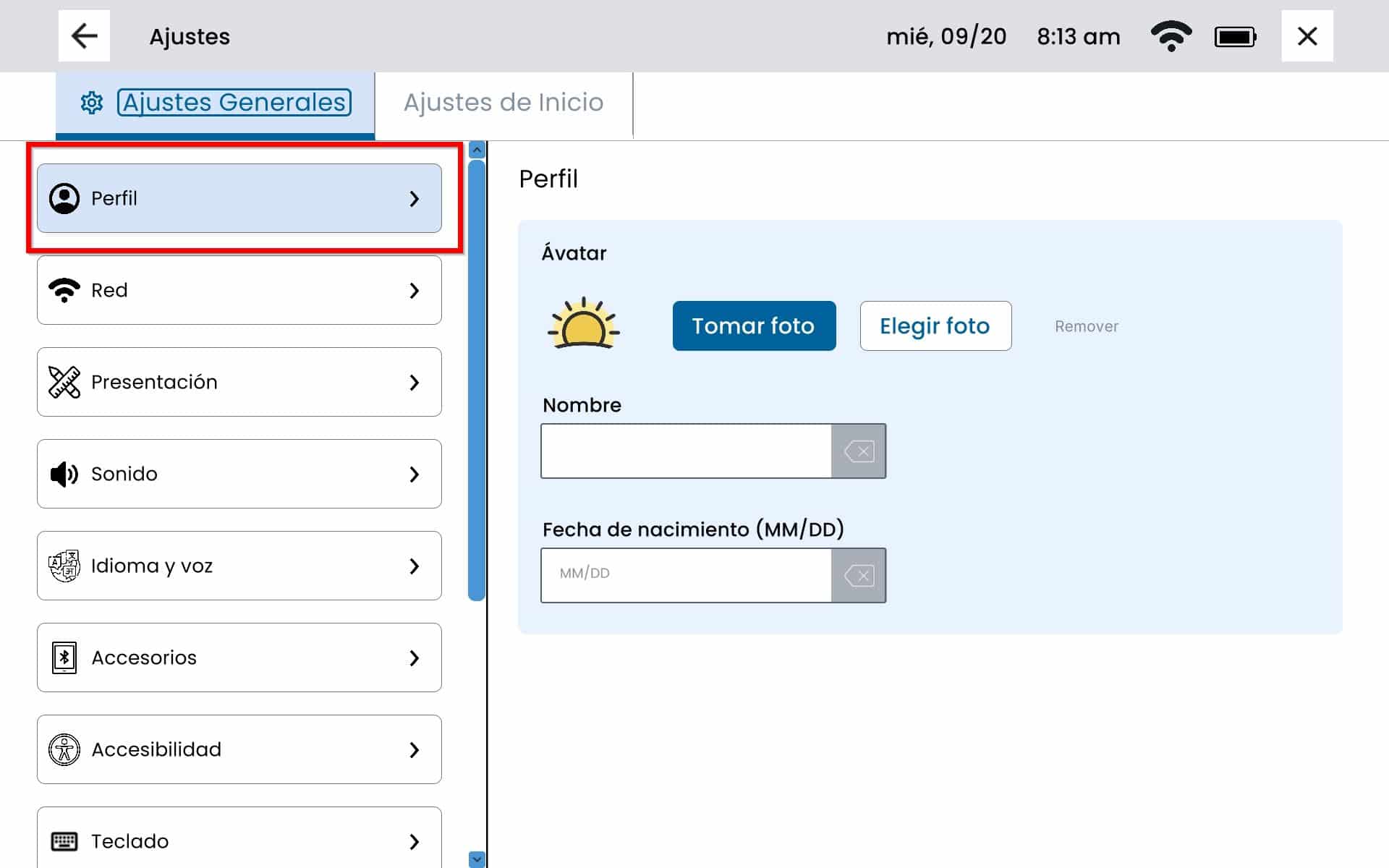Clear the birth date with the backspace icon
The height and width of the screenshot is (868, 1389).
tap(859, 576)
